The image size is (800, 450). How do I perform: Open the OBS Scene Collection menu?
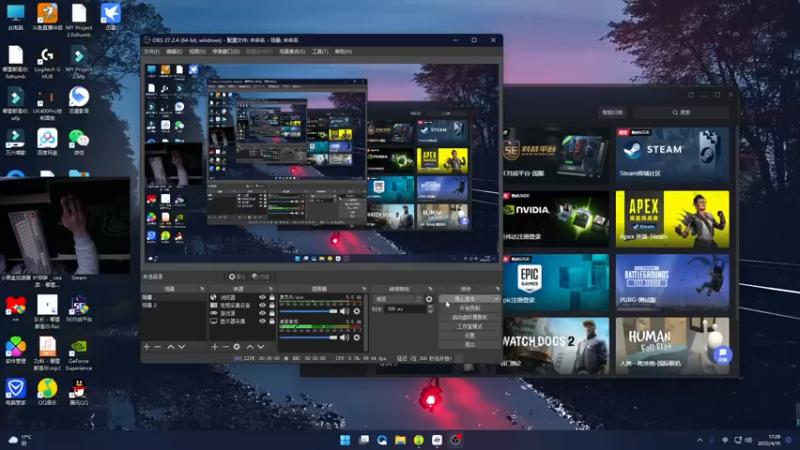coord(292,52)
